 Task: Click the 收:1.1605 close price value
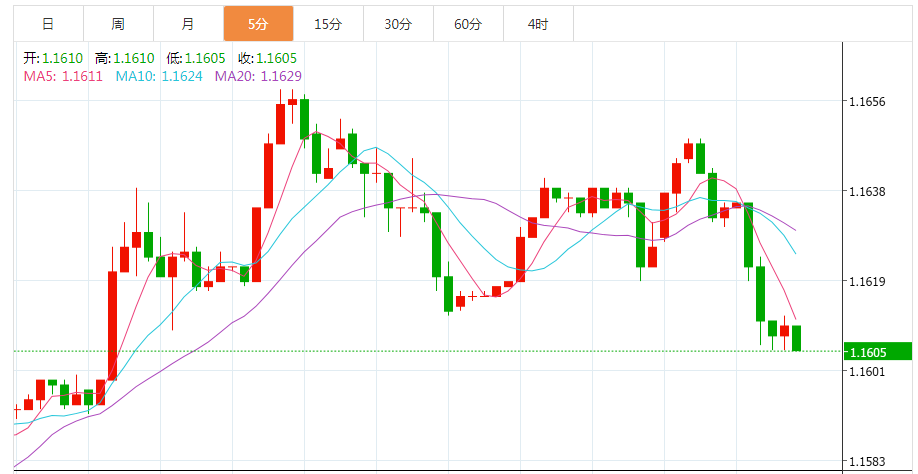[x=268, y=58]
